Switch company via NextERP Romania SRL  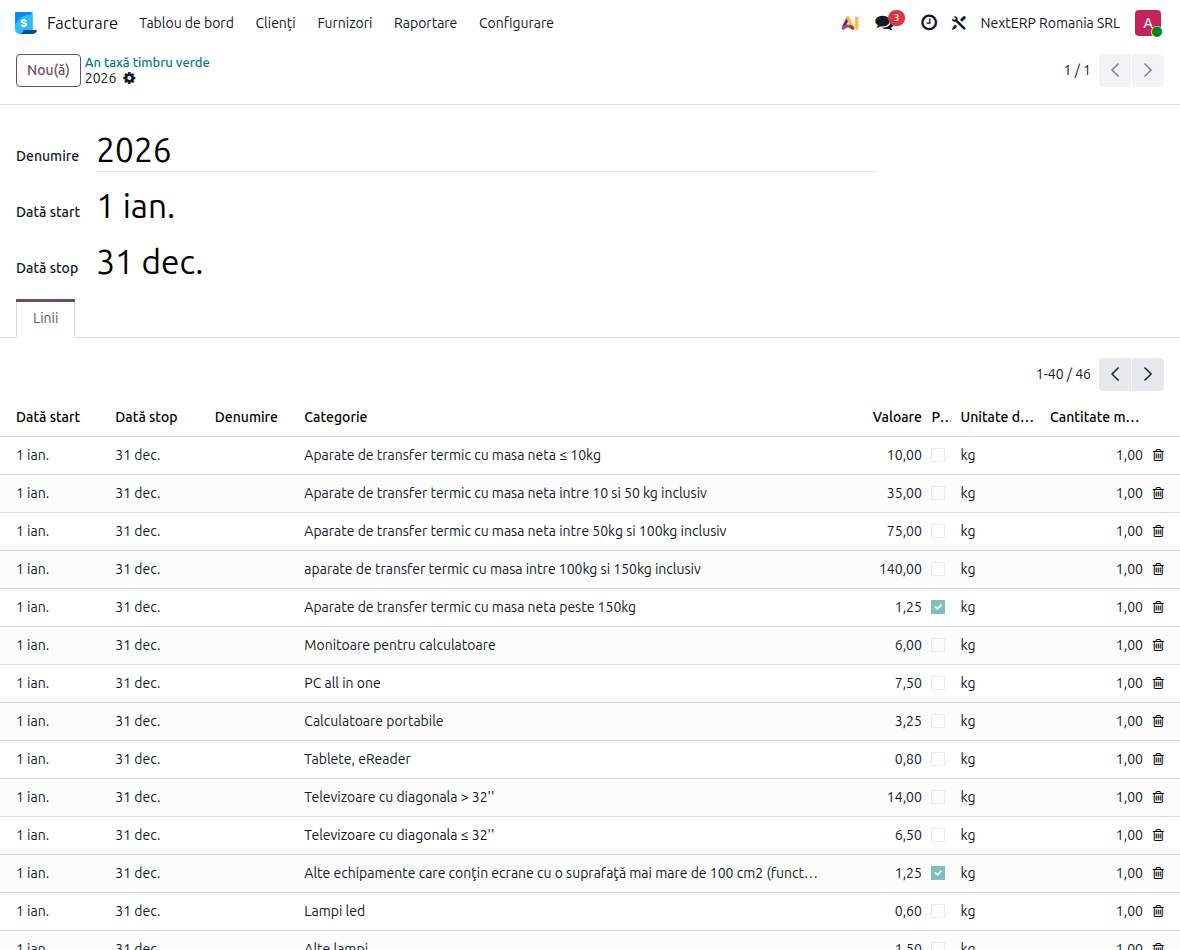(1050, 23)
